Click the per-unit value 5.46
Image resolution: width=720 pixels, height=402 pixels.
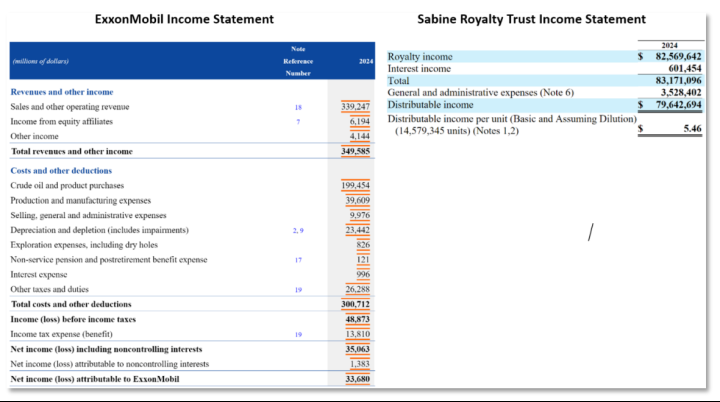[692, 129]
